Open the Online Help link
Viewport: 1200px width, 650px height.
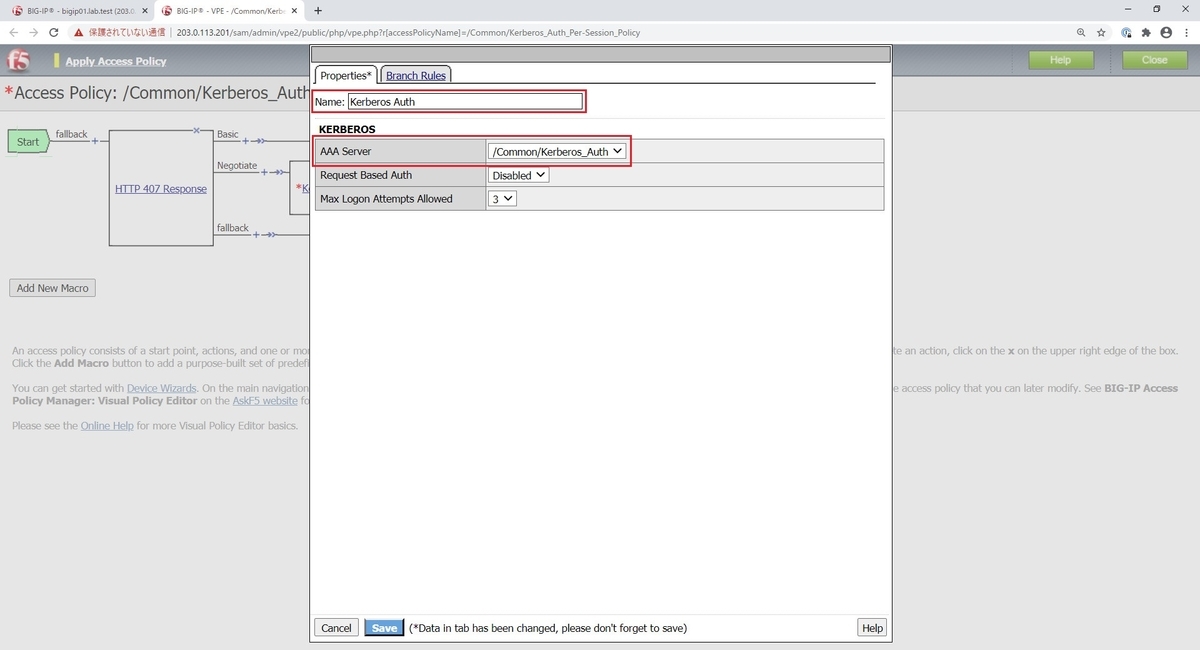coord(107,425)
